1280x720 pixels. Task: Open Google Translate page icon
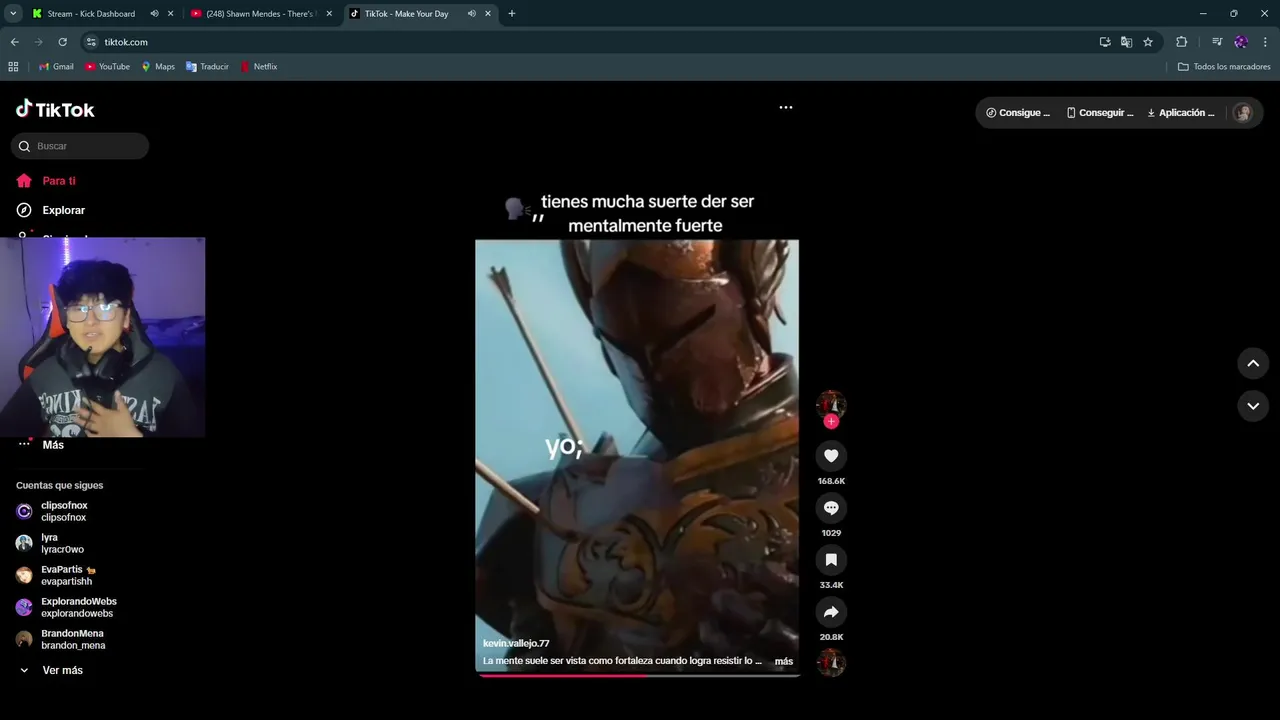1126,42
